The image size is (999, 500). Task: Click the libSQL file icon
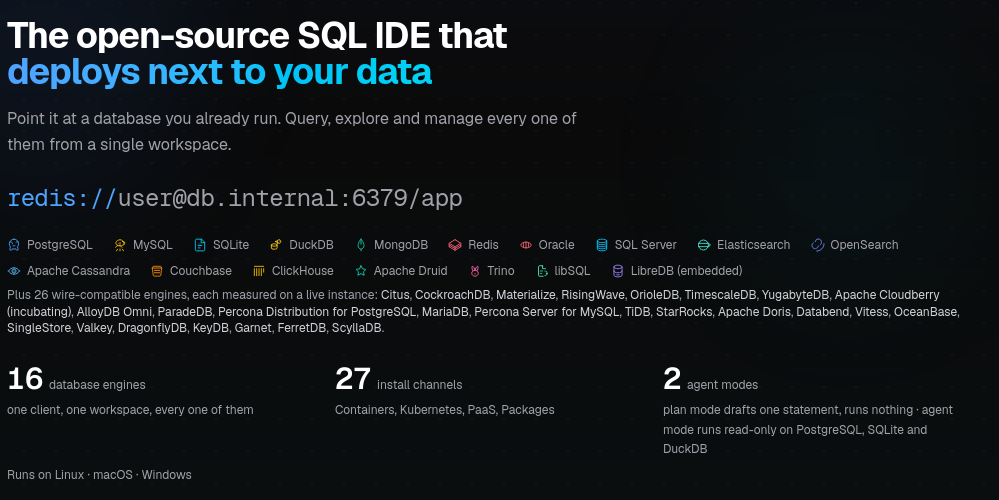[x=542, y=271]
